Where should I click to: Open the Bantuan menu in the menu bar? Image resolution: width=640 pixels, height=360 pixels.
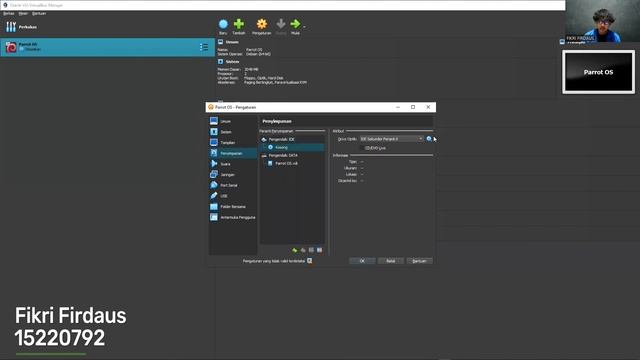39,13
